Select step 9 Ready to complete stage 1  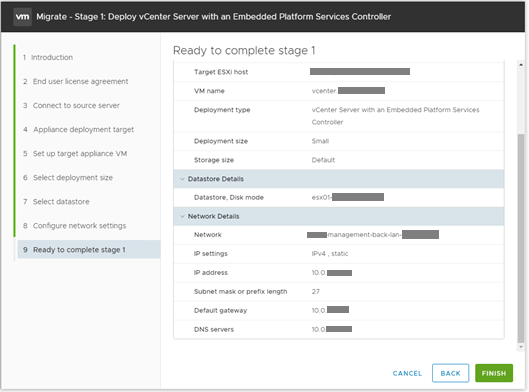tap(89, 250)
